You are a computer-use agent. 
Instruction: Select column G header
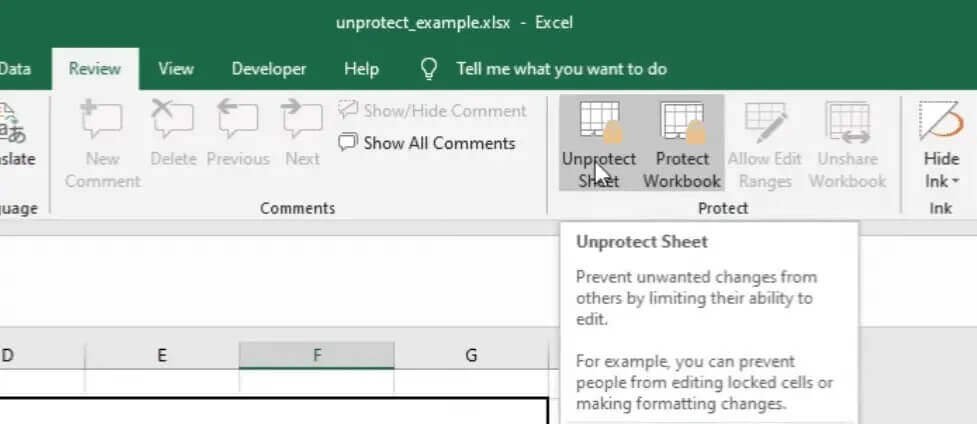click(x=471, y=355)
